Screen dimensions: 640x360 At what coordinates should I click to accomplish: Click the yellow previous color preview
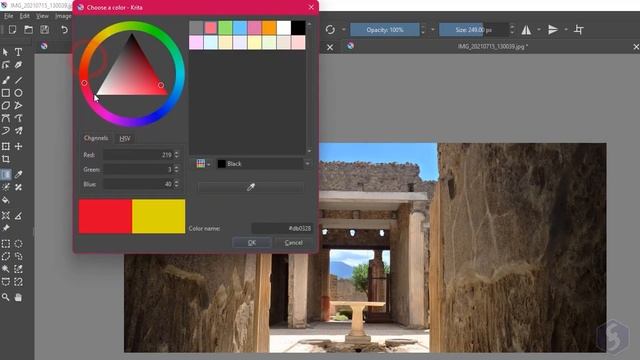pos(158,216)
